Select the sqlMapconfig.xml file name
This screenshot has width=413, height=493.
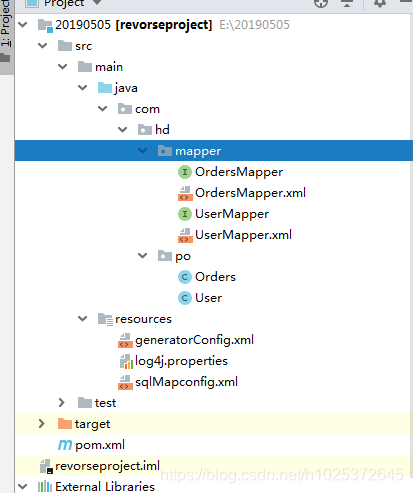point(186,382)
